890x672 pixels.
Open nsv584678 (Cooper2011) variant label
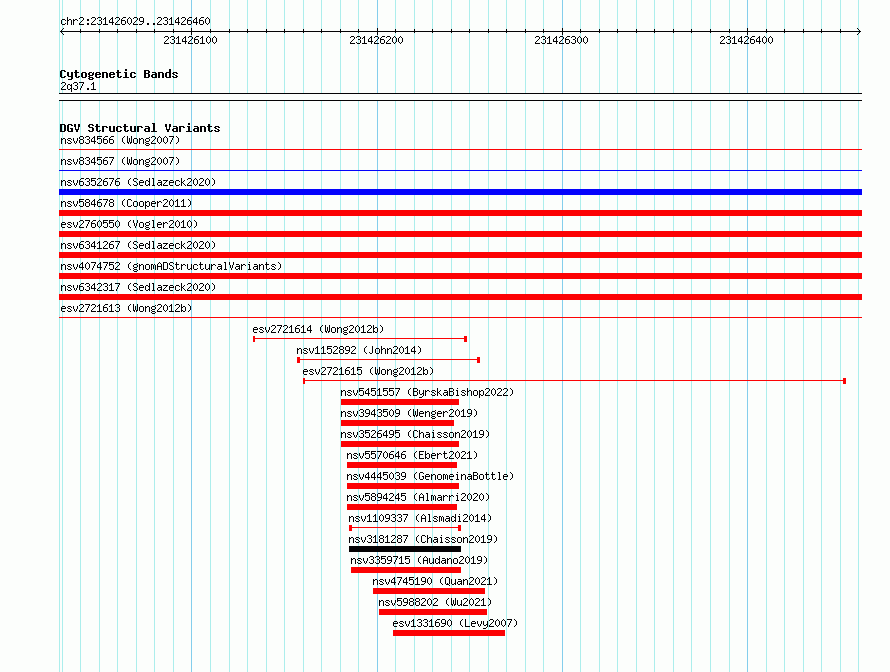point(126,203)
